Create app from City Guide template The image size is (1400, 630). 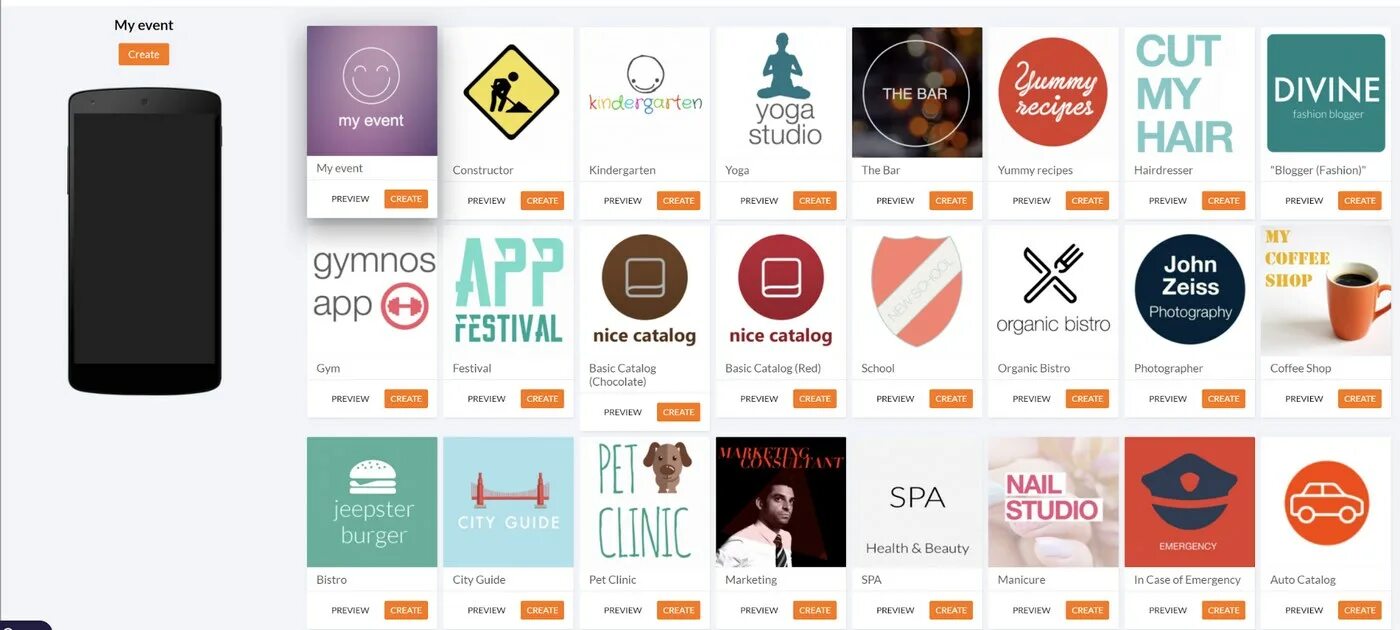pos(542,610)
